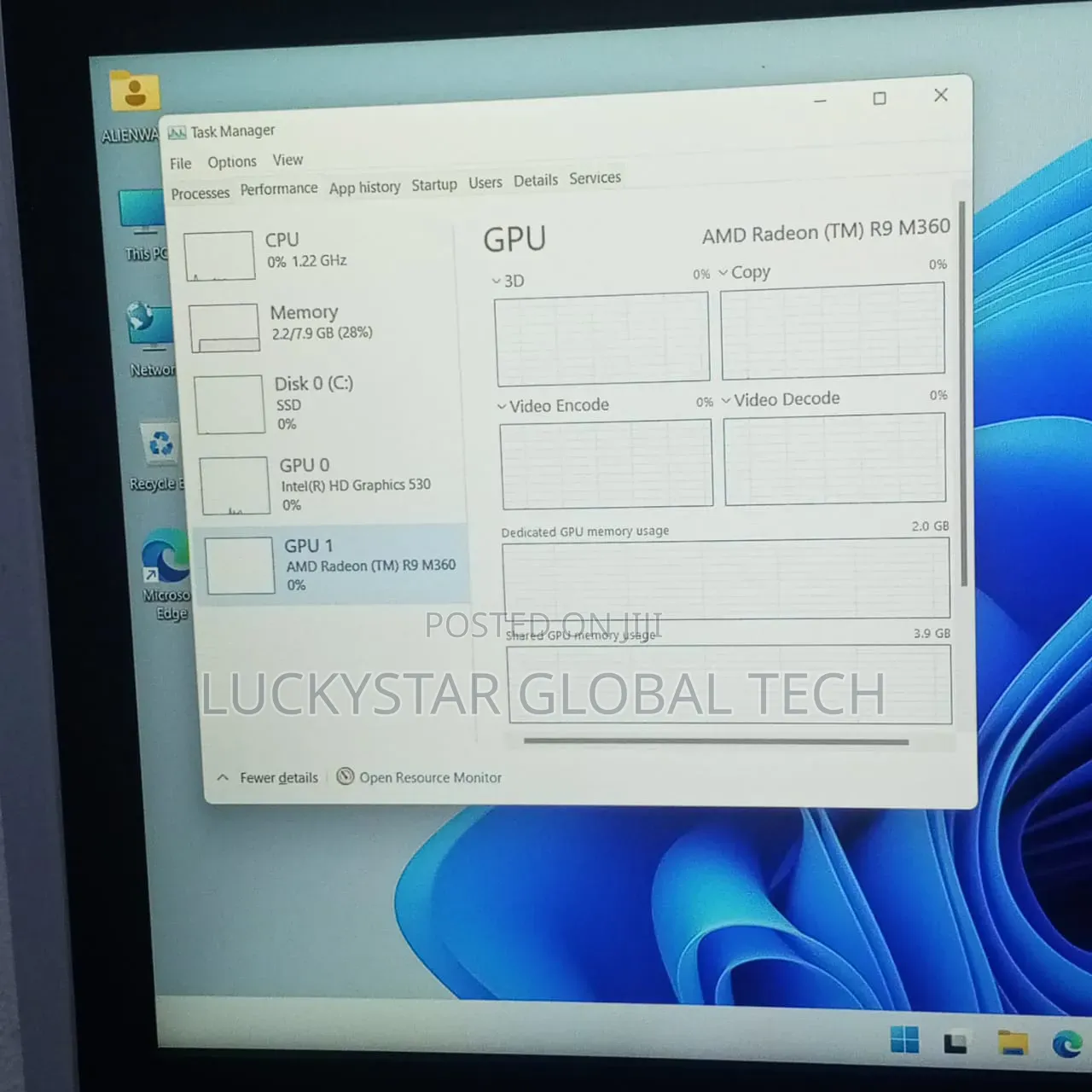Minimize the Task Manager window

(820, 102)
